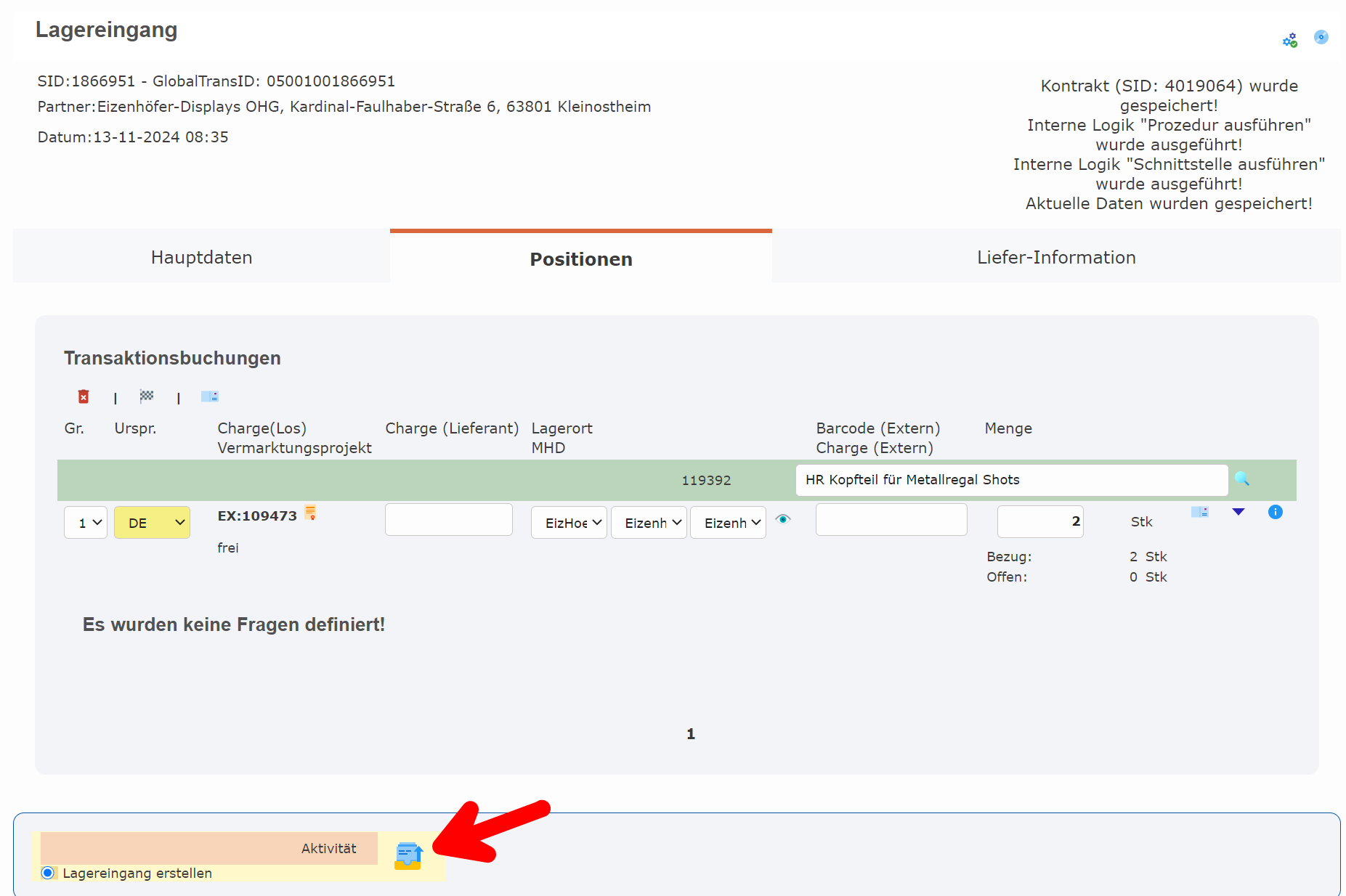
Task: Click the blue card icon in toolbar
Action: (209, 396)
